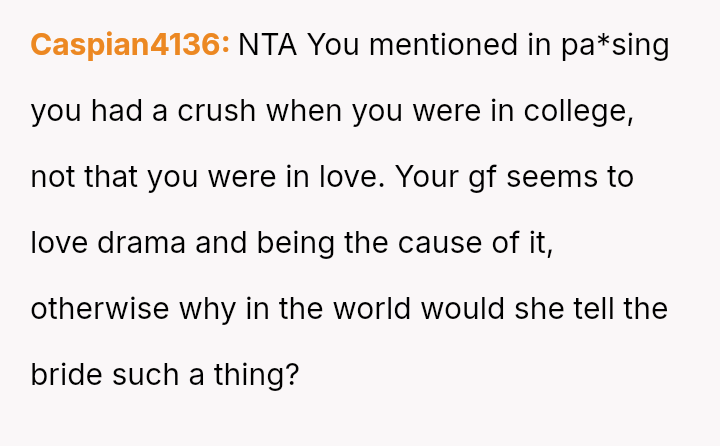
Task: Click the word 'bride'
Action: [64, 374]
